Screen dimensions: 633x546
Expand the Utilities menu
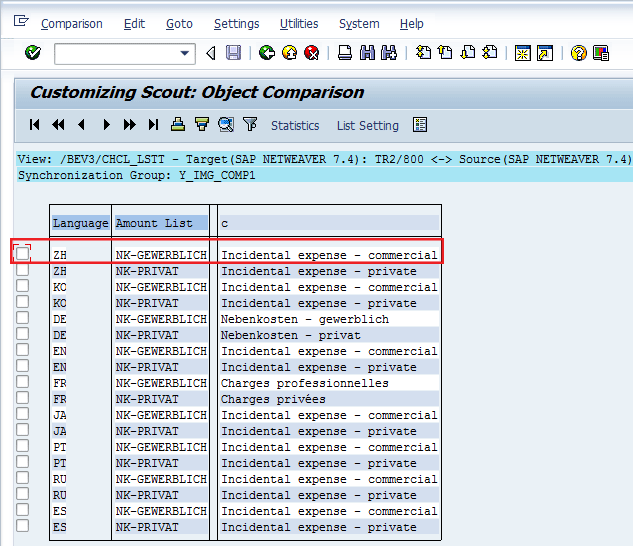[x=299, y=23]
